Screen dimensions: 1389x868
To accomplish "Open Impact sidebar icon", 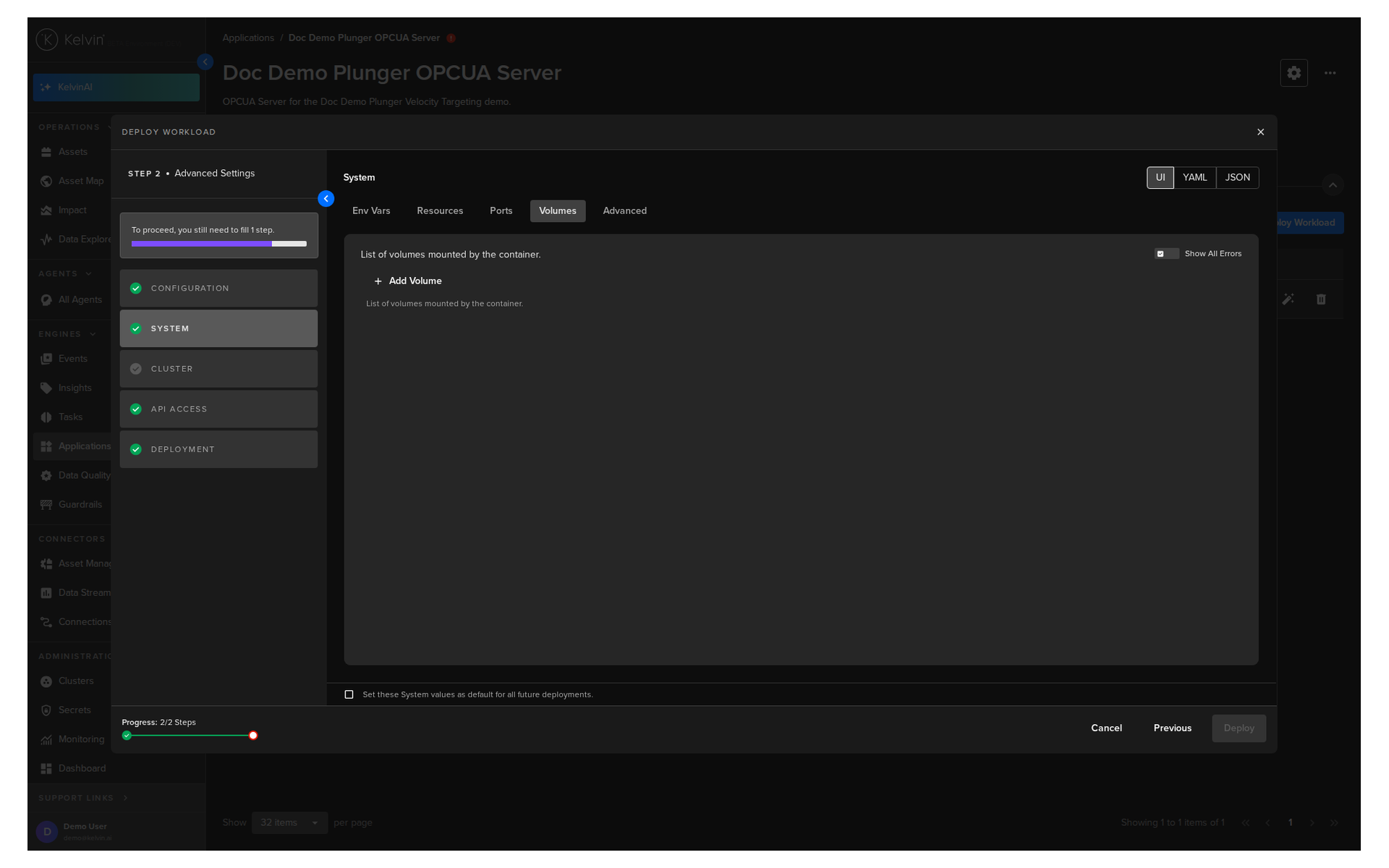I will pos(46,210).
